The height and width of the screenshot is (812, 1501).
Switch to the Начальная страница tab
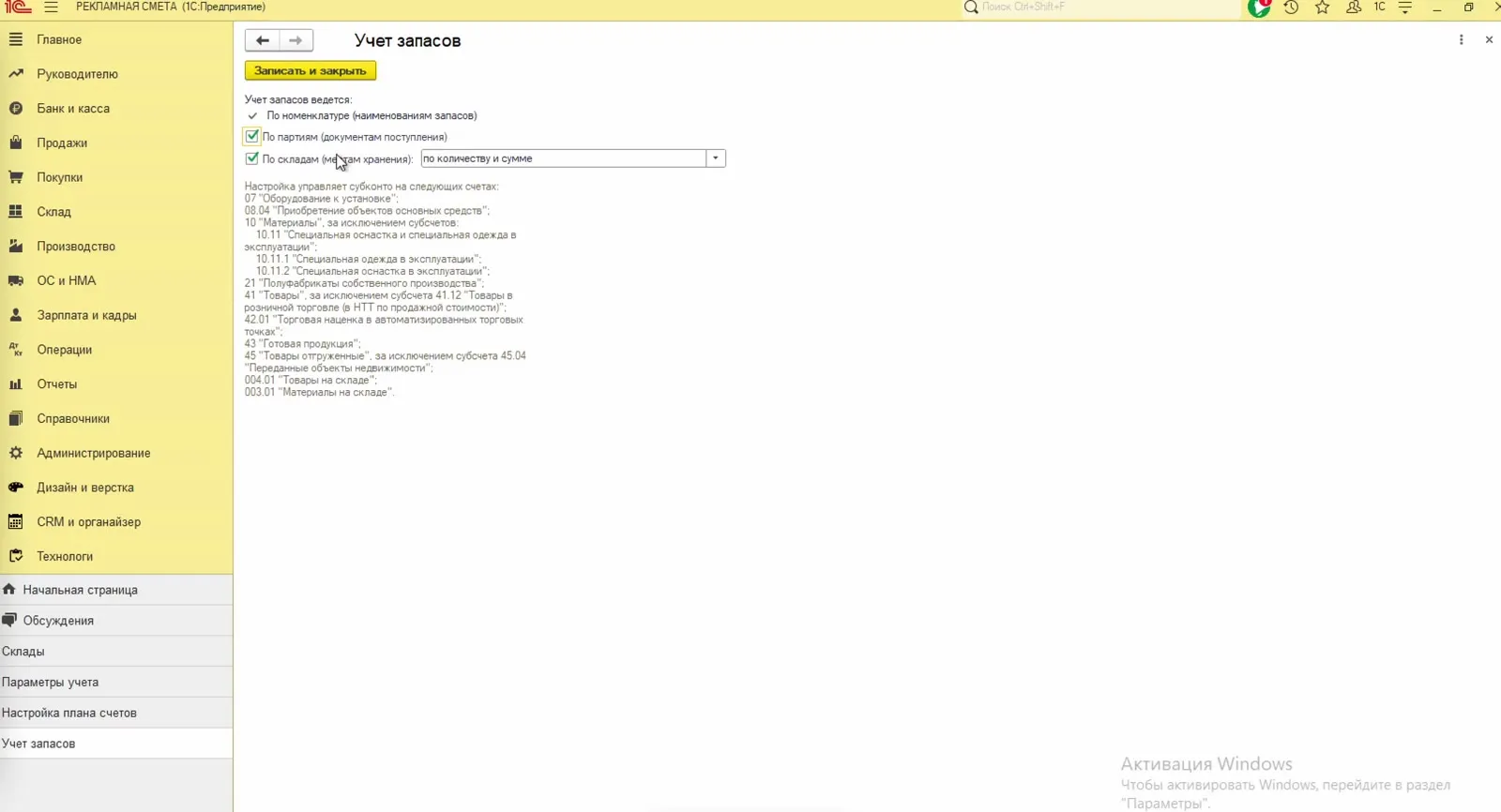(x=116, y=590)
